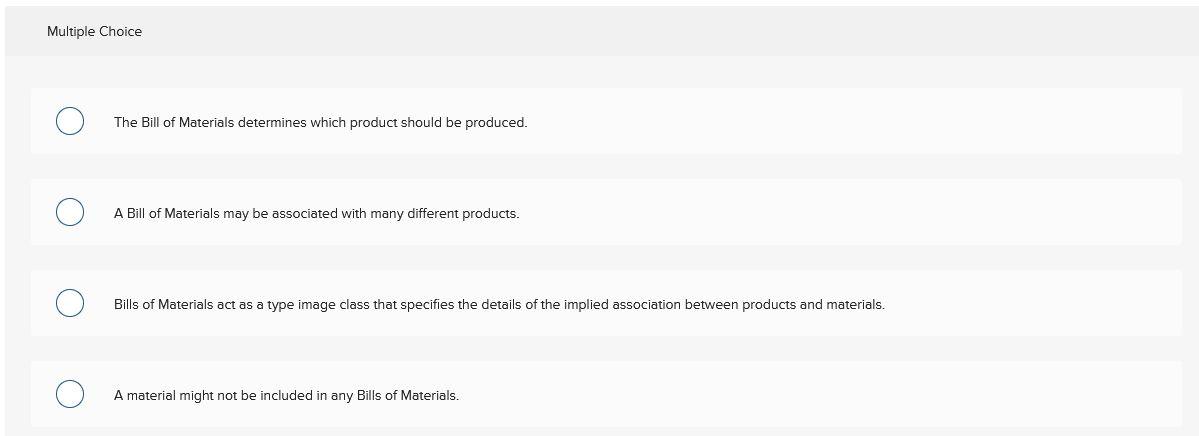Select the radio button for 'determines which product should be produced'
This screenshot has height=436, width=1199.
coord(69,122)
